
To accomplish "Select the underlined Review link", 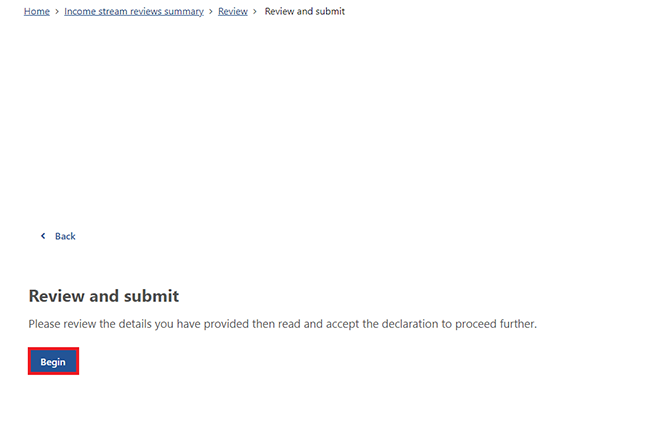I will (x=233, y=12).
